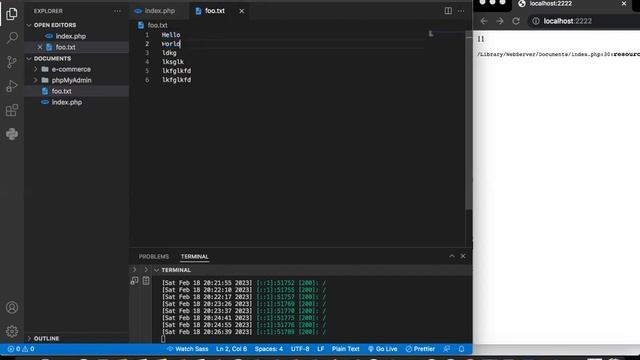Screen dimensions: 640x360
Task: Open foo.txt in Documents tree
Action: coord(62,91)
